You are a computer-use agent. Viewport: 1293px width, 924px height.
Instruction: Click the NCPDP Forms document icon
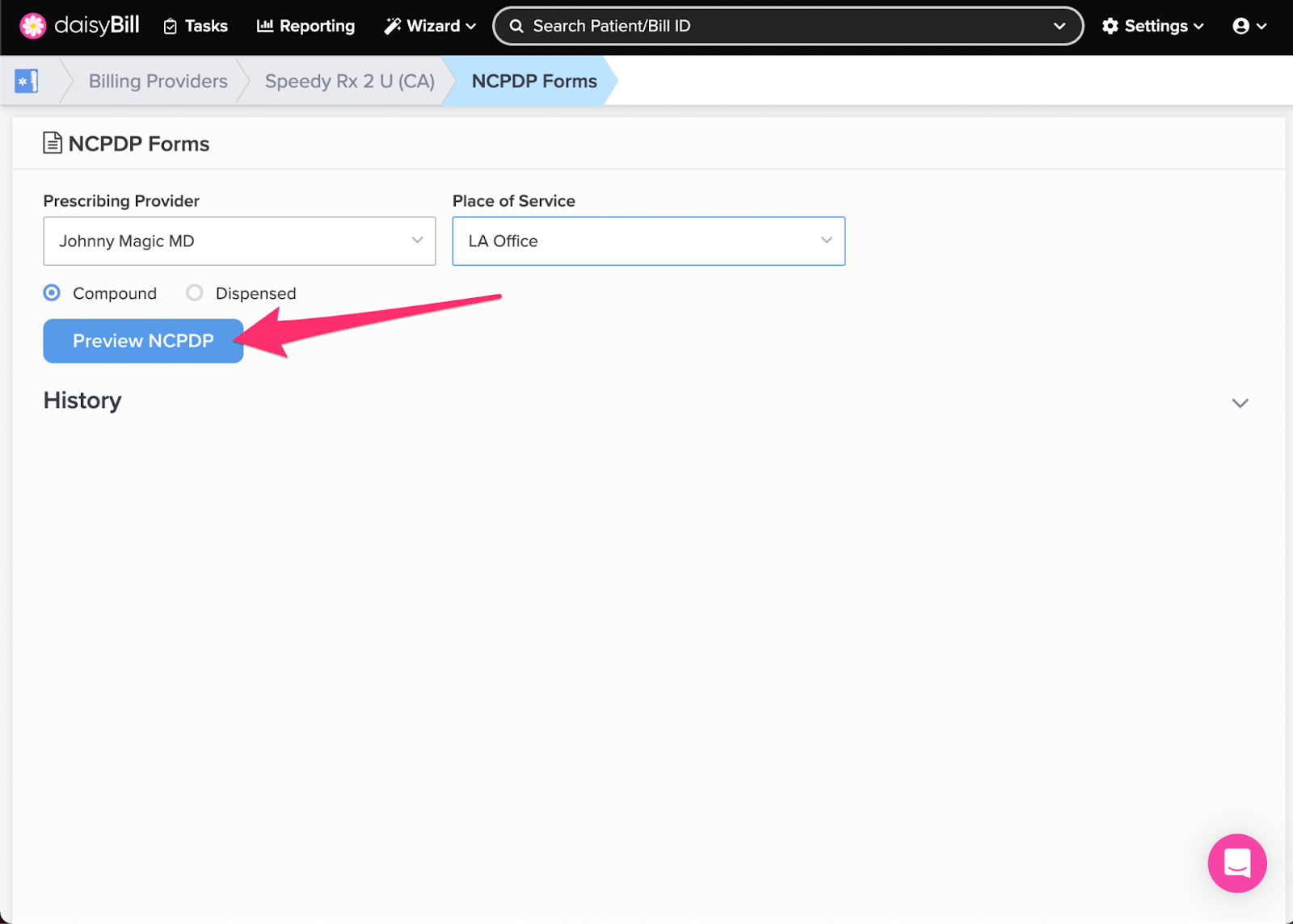[x=53, y=143]
